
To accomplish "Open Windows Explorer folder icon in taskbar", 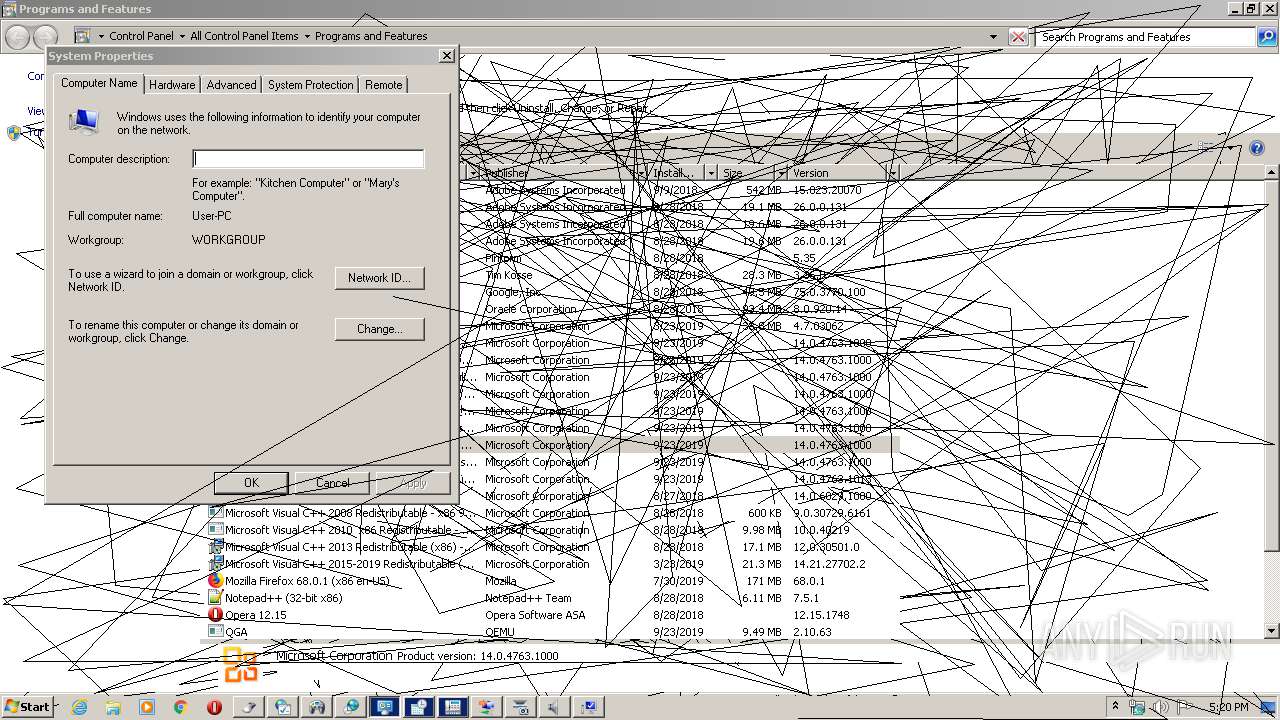I will [x=113, y=707].
